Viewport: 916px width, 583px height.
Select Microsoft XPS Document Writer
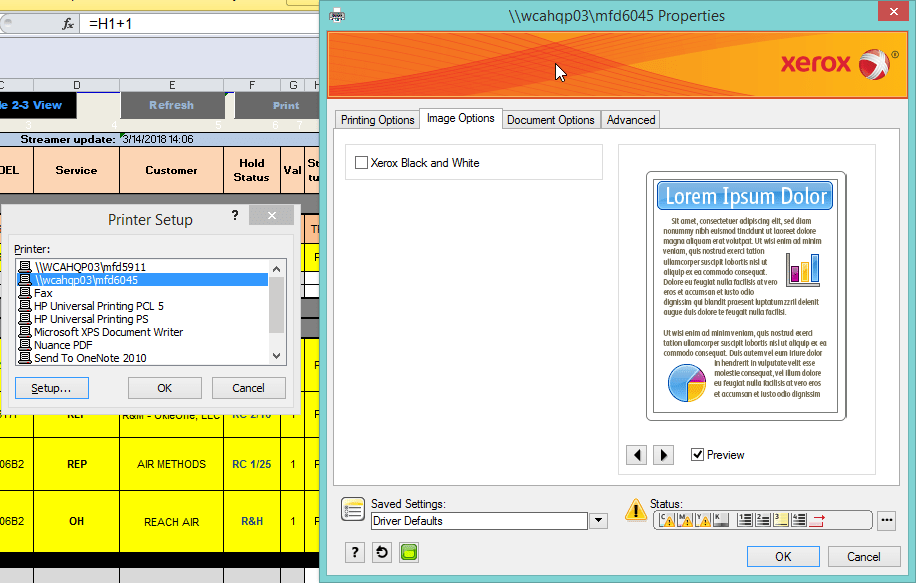tap(143, 332)
